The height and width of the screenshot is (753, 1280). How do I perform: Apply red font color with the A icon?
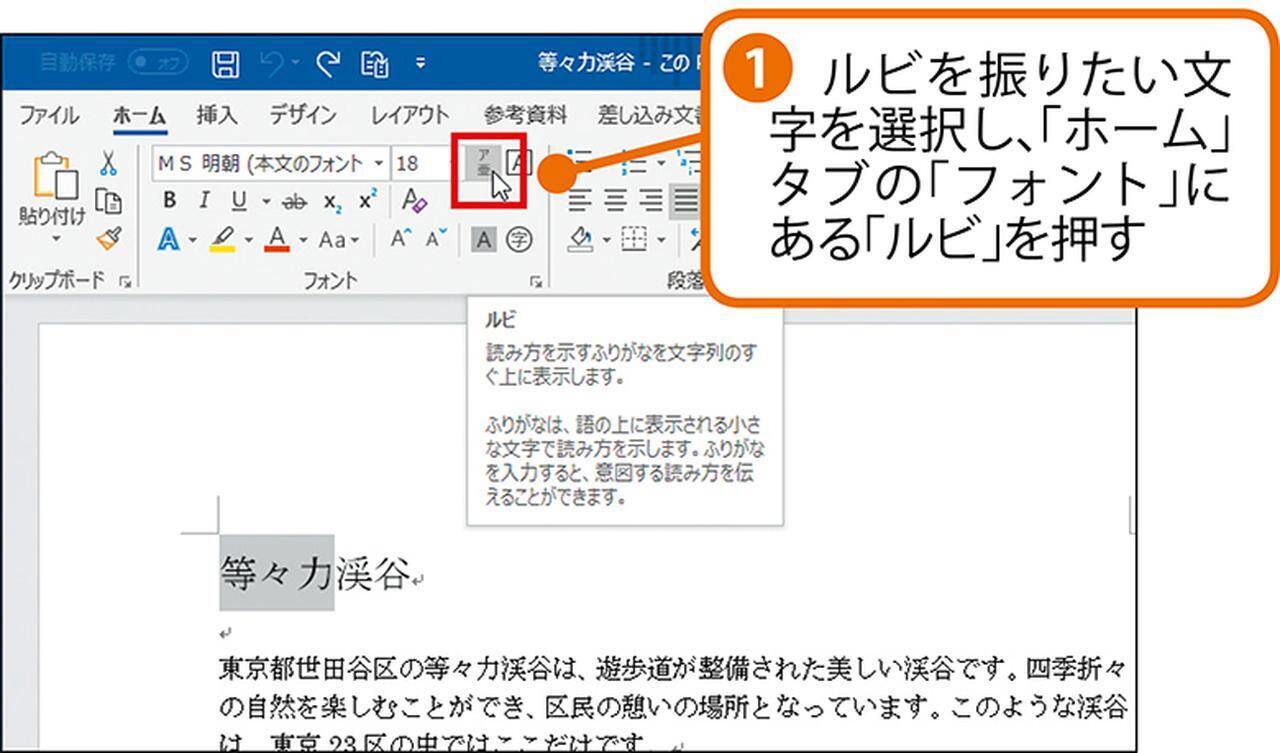[277, 240]
